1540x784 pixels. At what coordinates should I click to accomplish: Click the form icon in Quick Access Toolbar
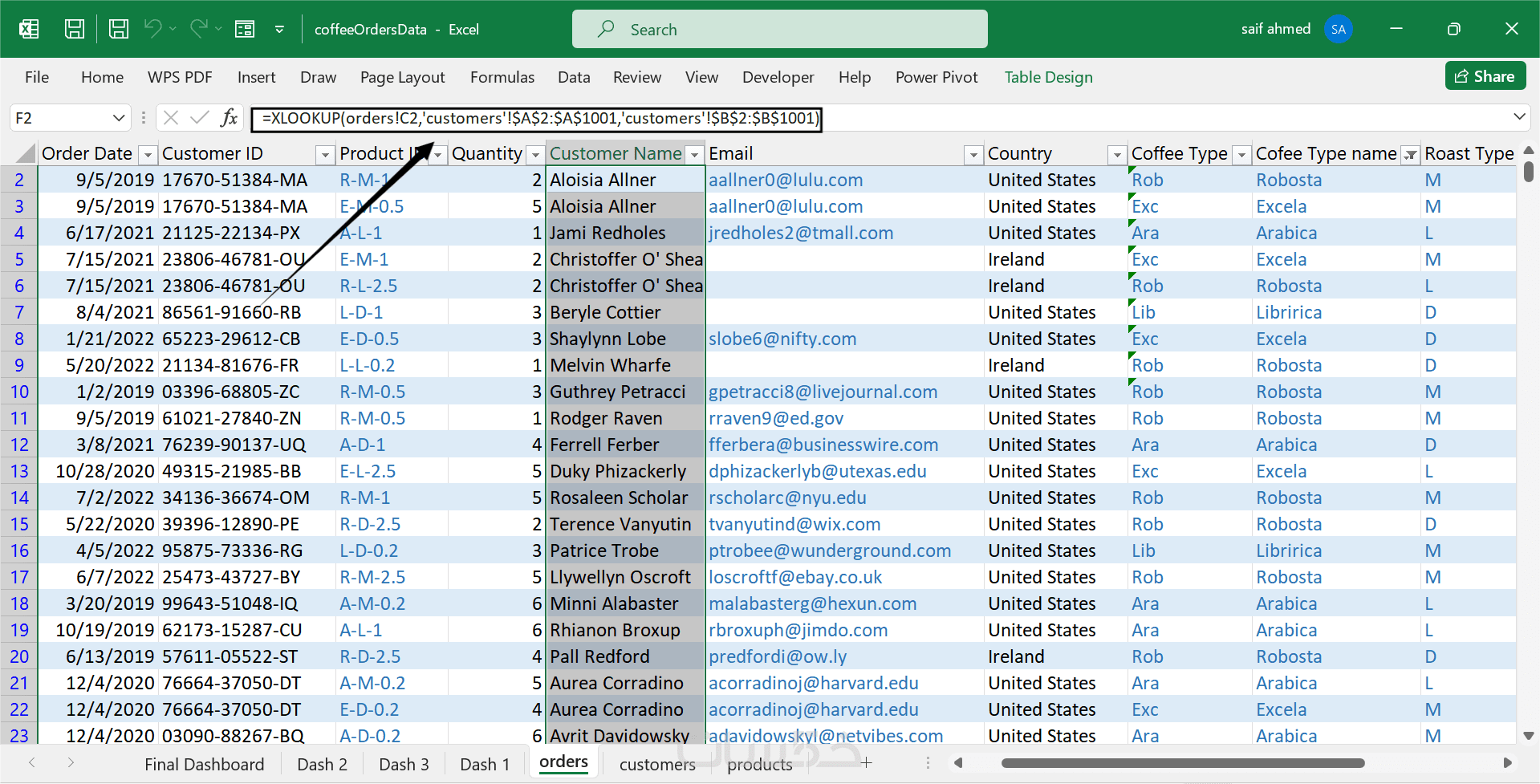point(245,30)
